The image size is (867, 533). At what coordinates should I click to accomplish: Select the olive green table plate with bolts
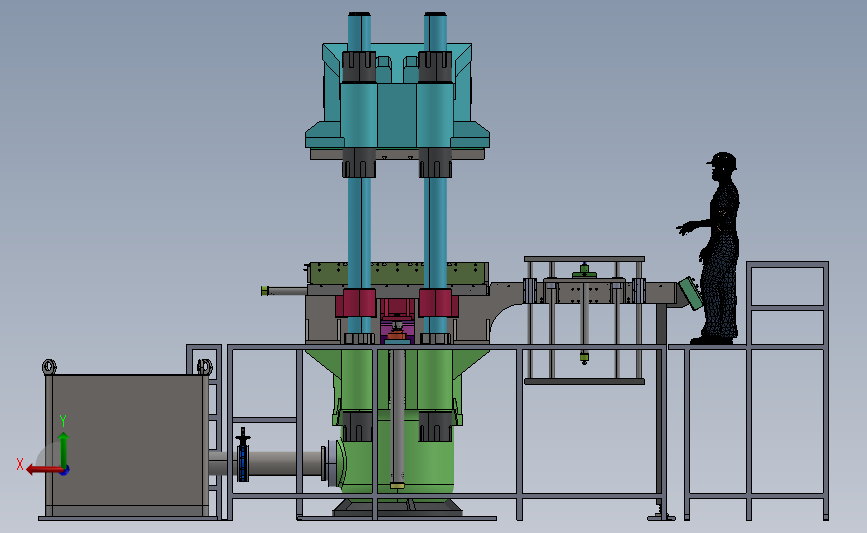coord(398,274)
